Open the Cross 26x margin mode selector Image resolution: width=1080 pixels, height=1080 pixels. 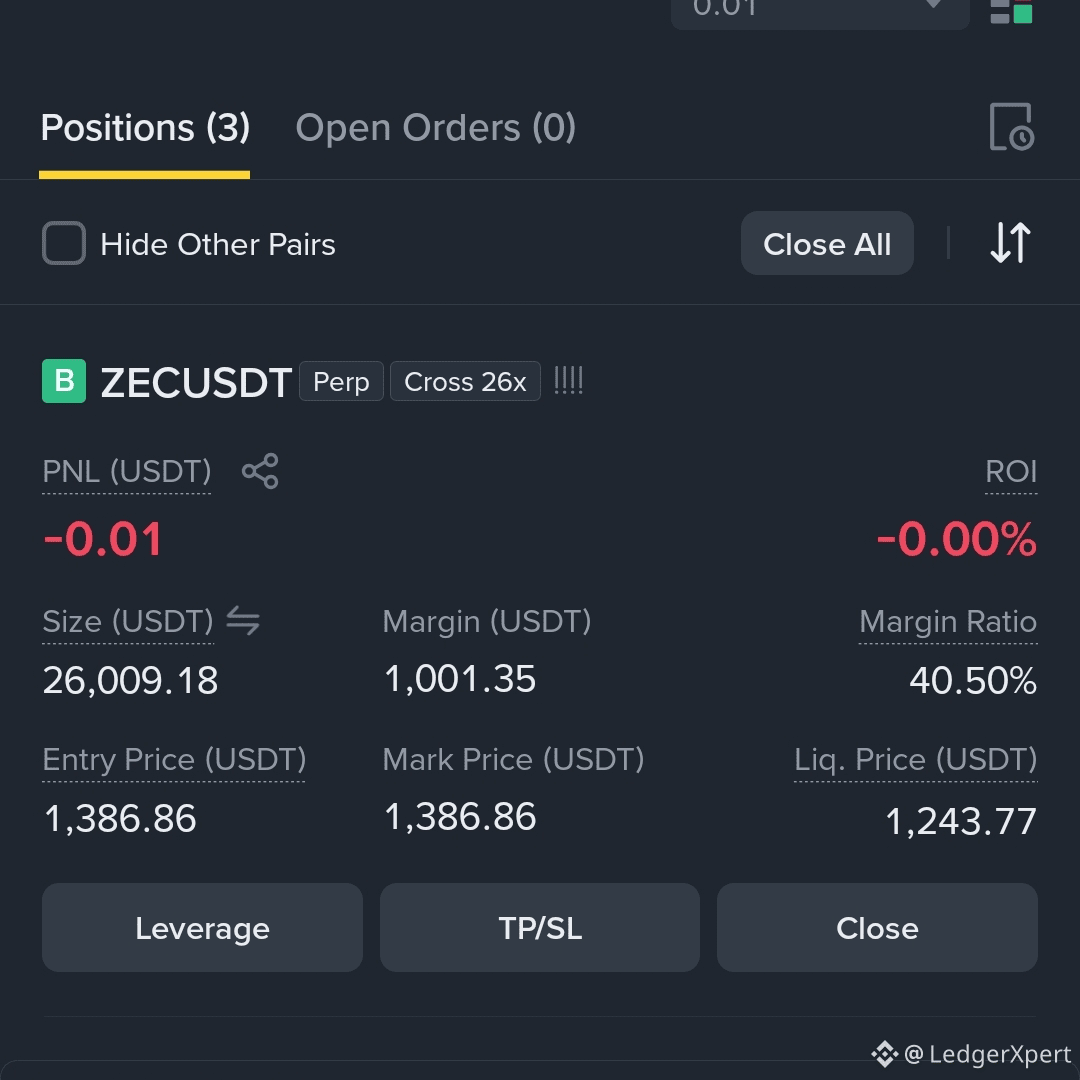pyautogui.click(x=466, y=381)
